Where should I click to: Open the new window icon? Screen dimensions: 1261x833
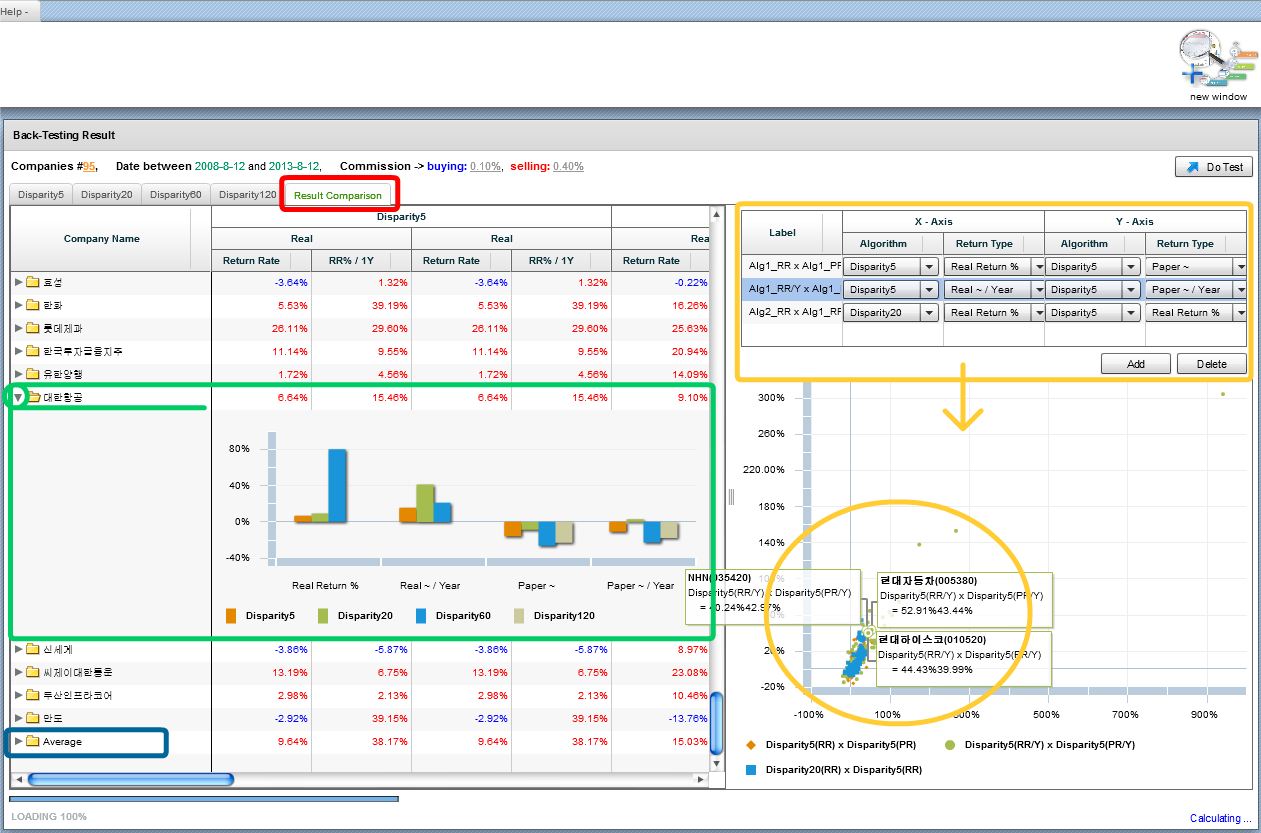click(1217, 64)
